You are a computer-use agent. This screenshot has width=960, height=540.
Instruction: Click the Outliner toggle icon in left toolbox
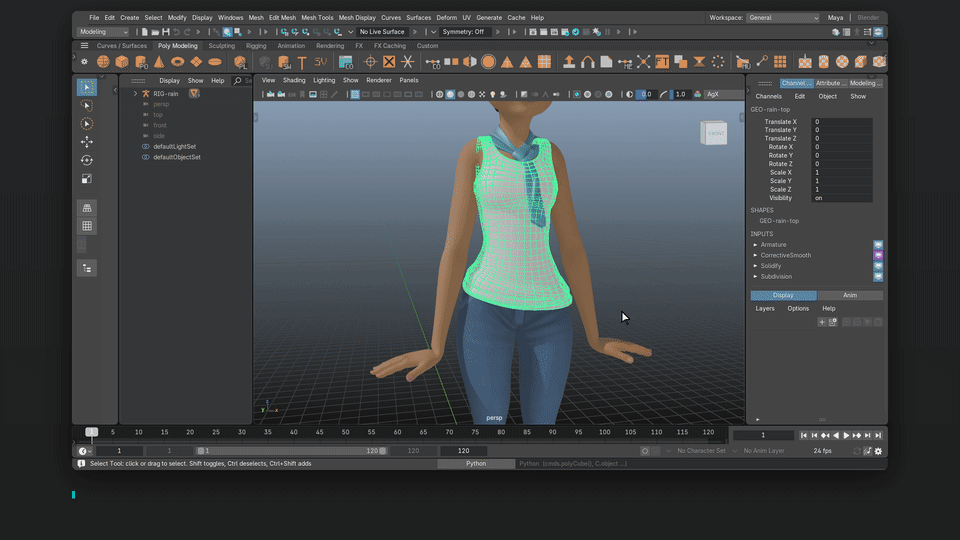pyautogui.click(x=87, y=268)
